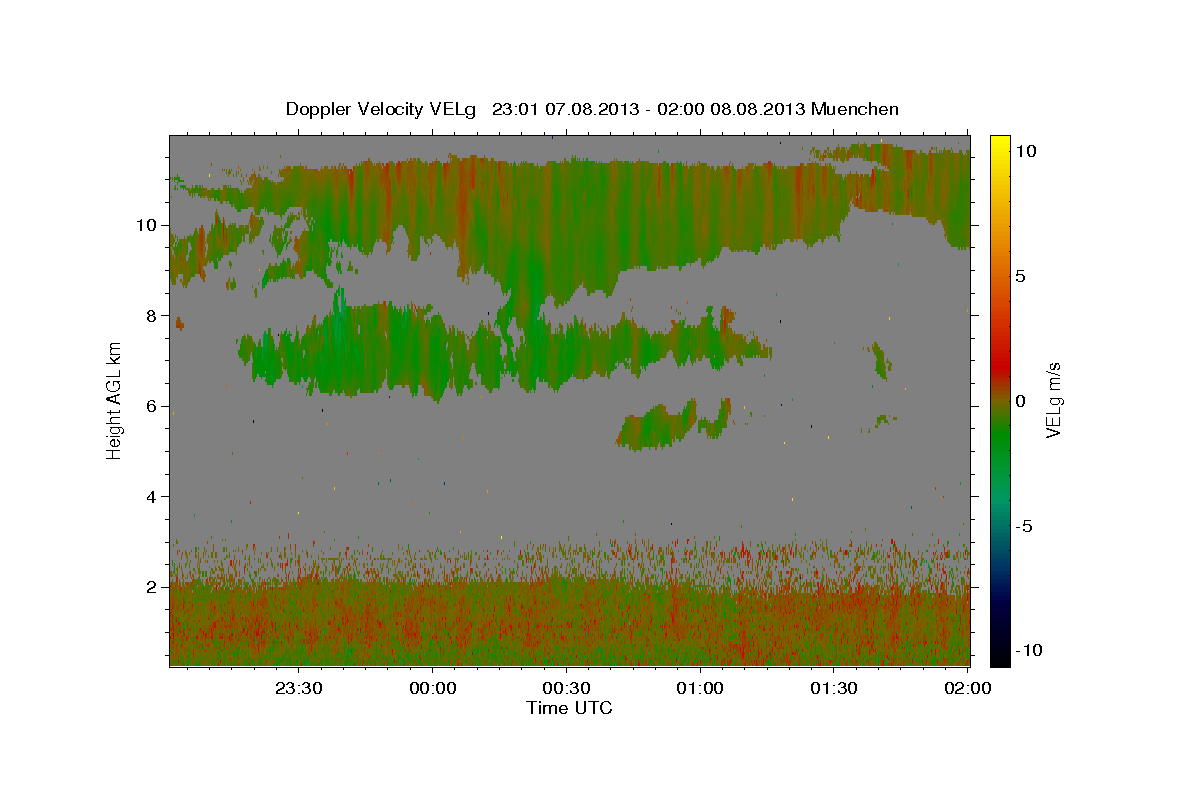1200x800 pixels.
Task: Select the 01:00 time tick label
Action: (x=700, y=688)
